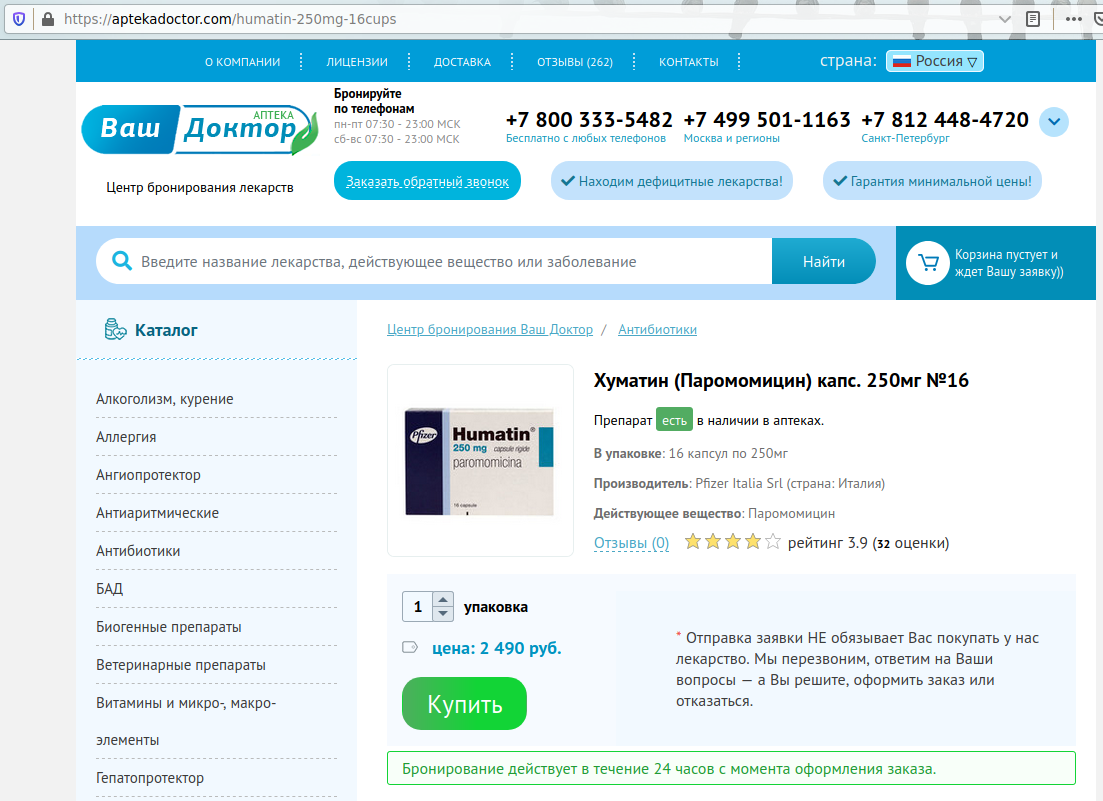Open Гепатопротектор category
Image resolution: width=1103 pixels, height=801 pixels.
pos(150,778)
